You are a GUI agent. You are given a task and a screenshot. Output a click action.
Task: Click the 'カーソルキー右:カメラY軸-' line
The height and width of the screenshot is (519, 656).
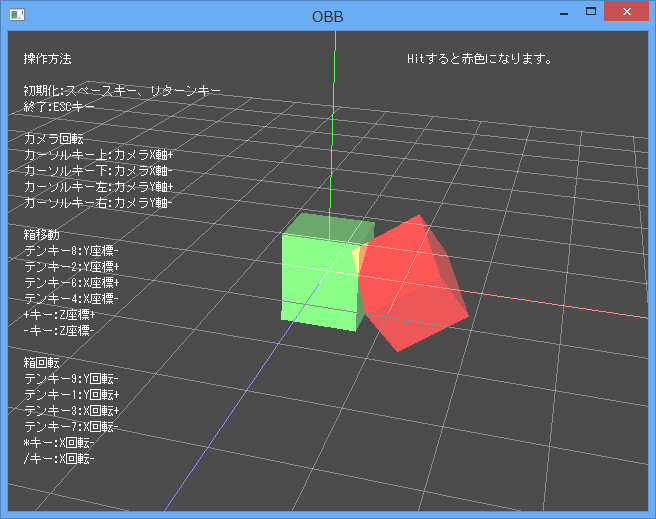pyautogui.click(x=98, y=203)
